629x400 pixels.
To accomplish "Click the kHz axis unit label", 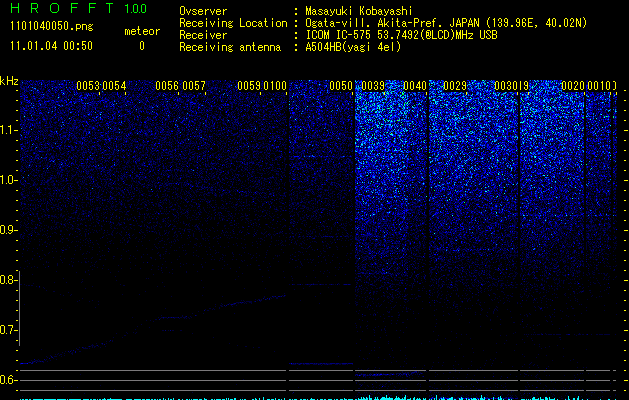I will point(9,81).
